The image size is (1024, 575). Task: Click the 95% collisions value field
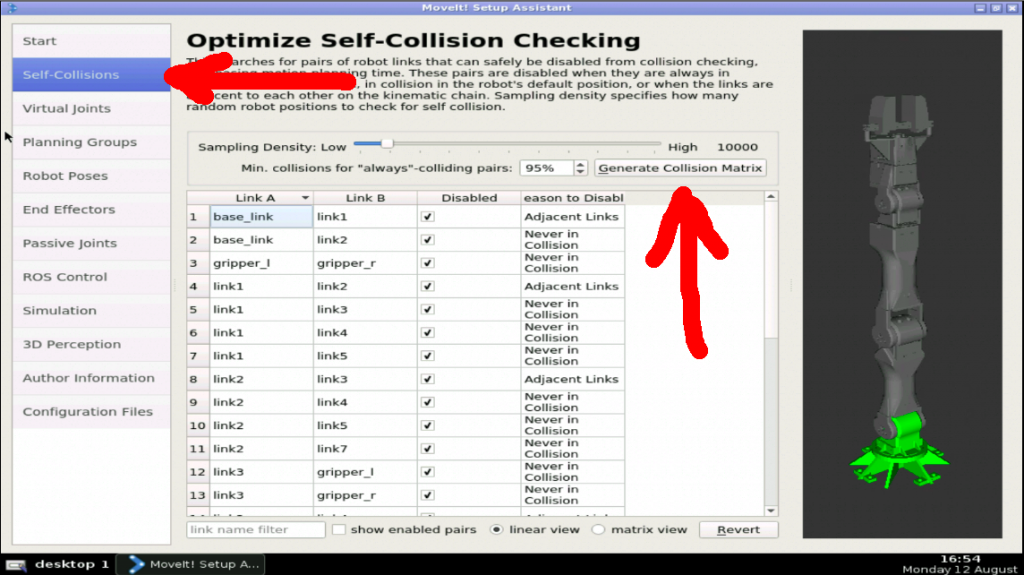[547, 168]
